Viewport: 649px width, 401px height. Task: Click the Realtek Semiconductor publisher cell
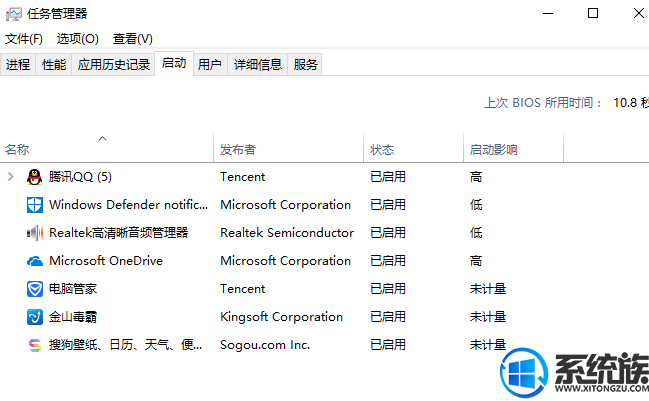coord(287,233)
